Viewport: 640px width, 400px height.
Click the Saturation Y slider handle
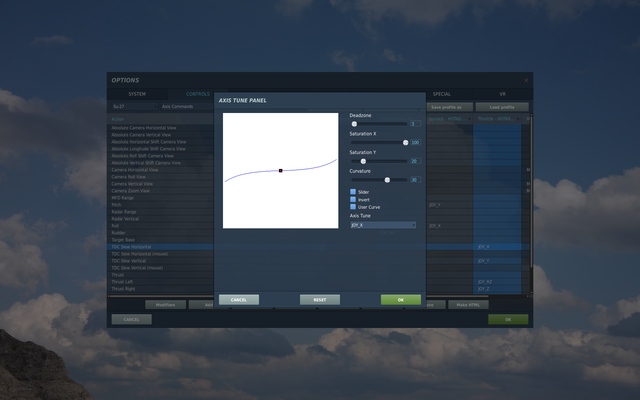tap(363, 161)
